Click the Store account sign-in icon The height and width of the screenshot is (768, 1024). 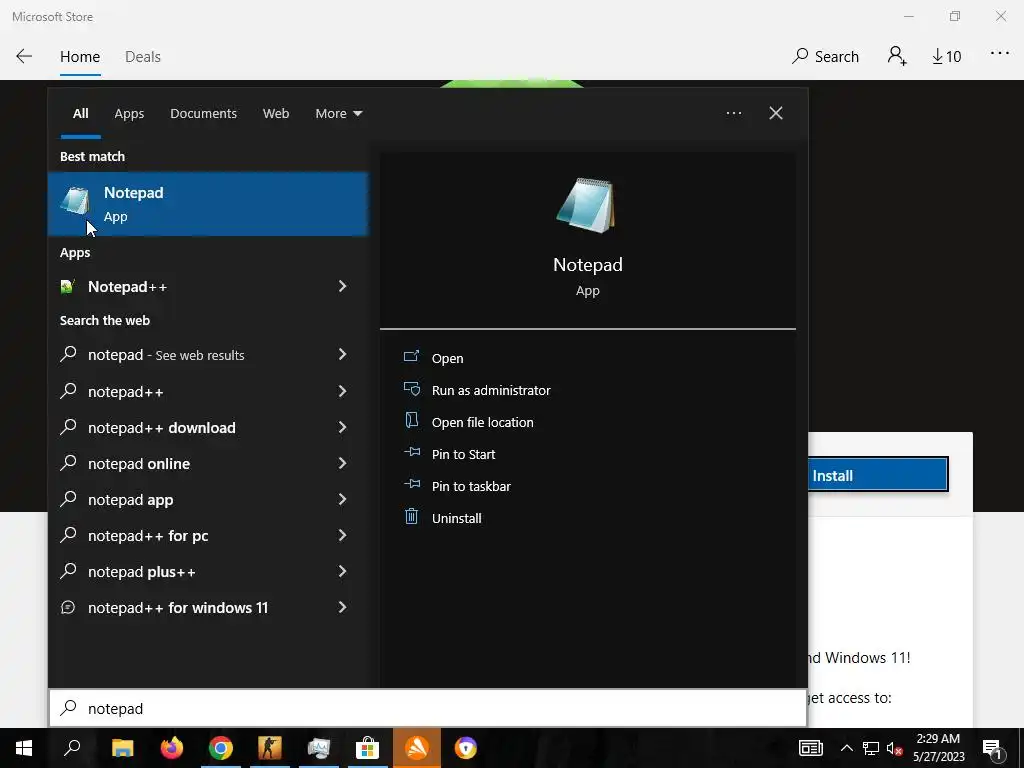(x=897, y=56)
